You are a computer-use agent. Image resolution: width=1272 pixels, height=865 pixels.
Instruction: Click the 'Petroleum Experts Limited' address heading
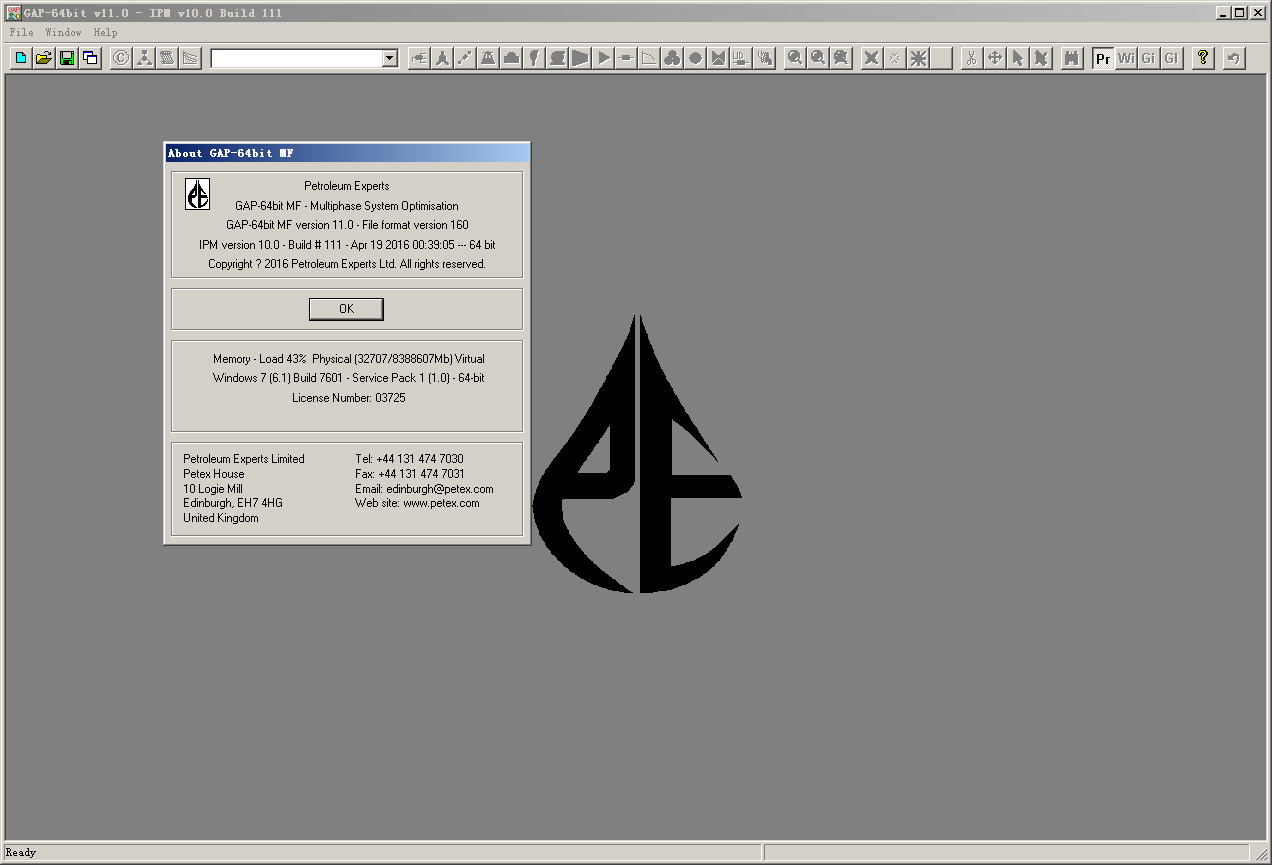pos(244,459)
